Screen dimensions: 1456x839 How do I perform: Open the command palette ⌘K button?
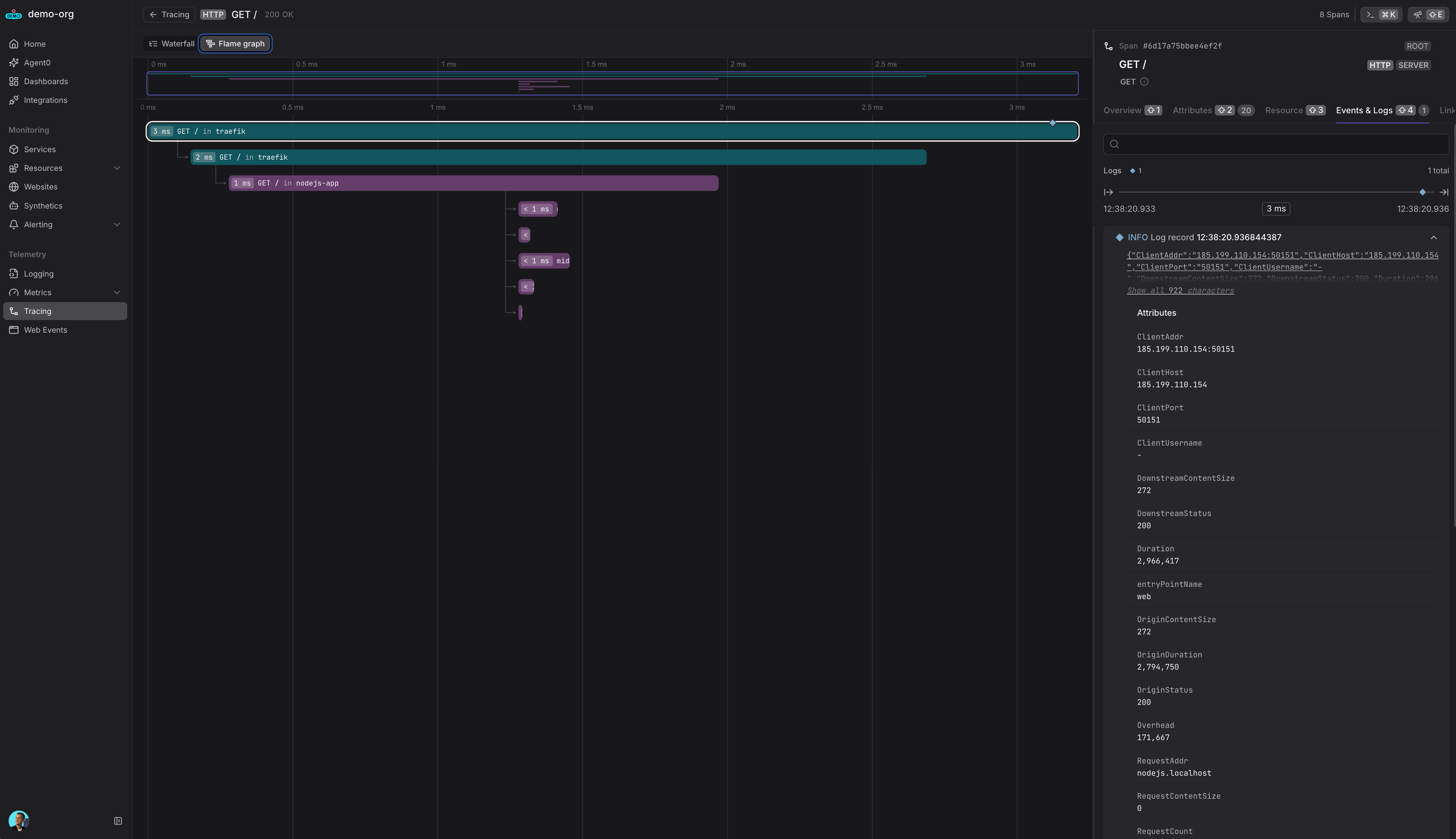click(1381, 14)
